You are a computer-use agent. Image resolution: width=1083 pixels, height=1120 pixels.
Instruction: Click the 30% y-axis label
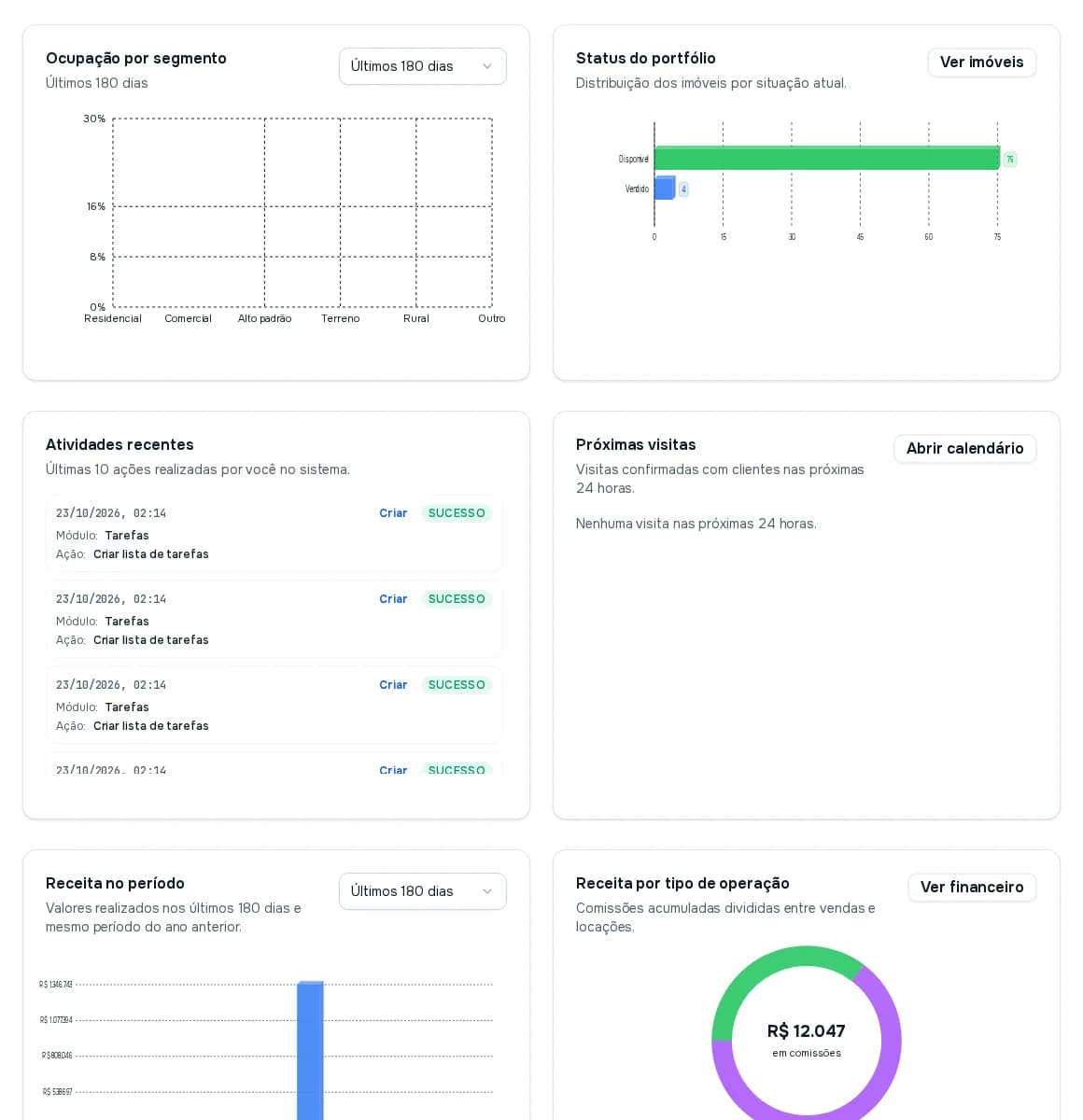[x=94, y=119]
